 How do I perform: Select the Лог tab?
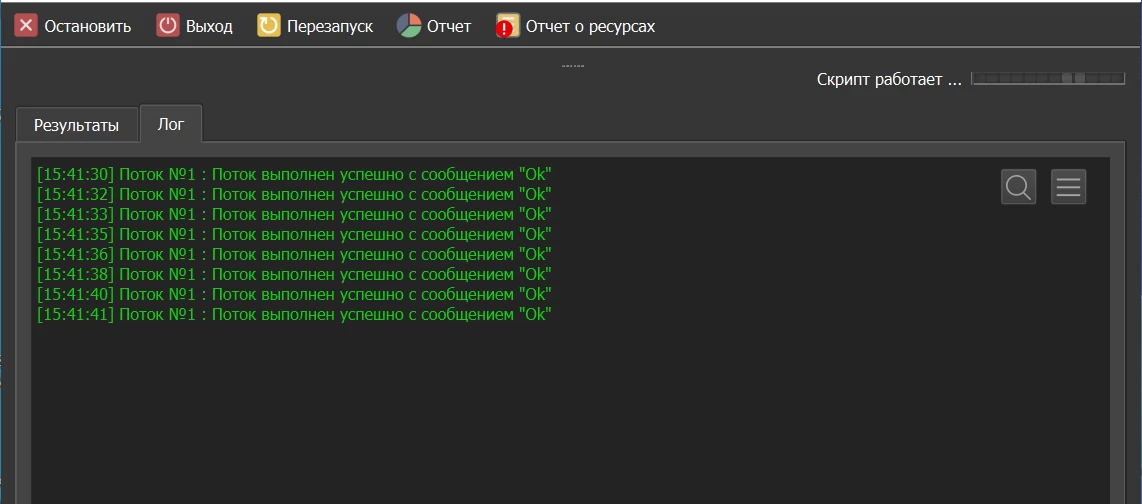[x=171, y=124]
